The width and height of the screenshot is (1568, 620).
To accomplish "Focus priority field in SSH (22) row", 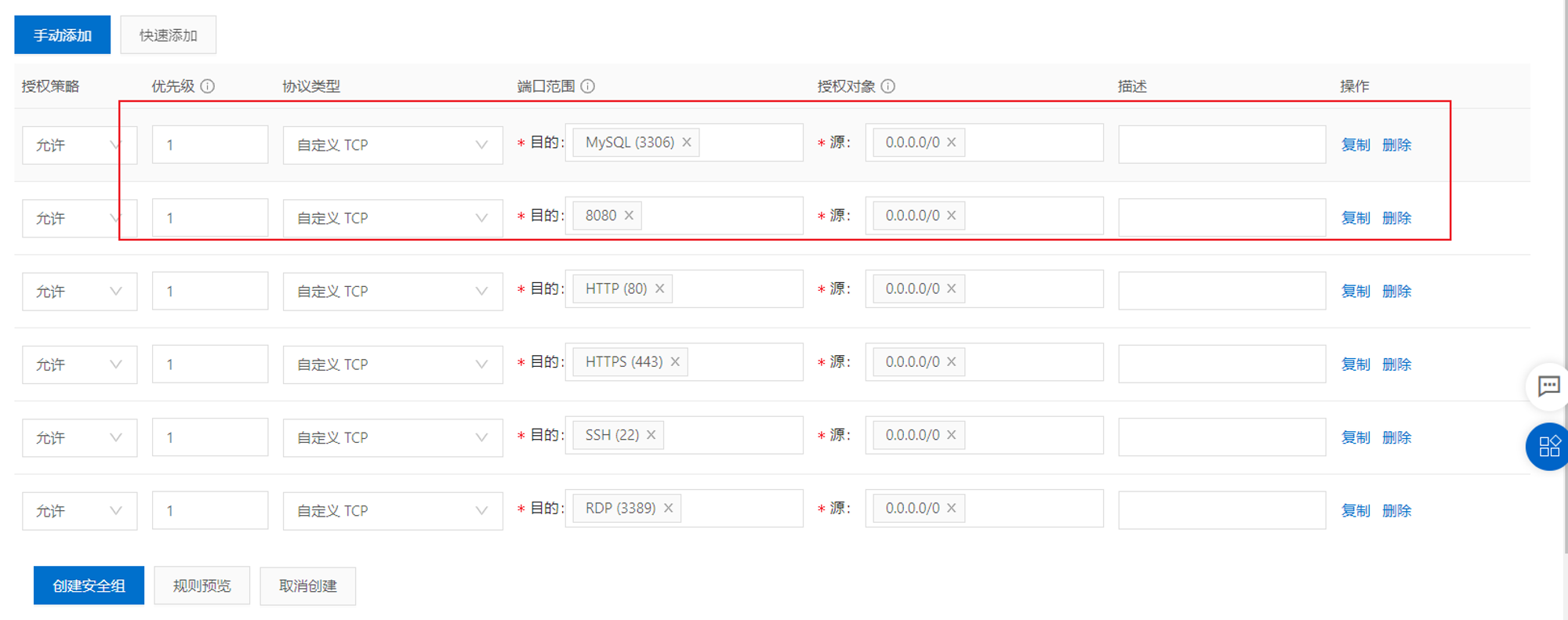I will [x=210, y=437].
